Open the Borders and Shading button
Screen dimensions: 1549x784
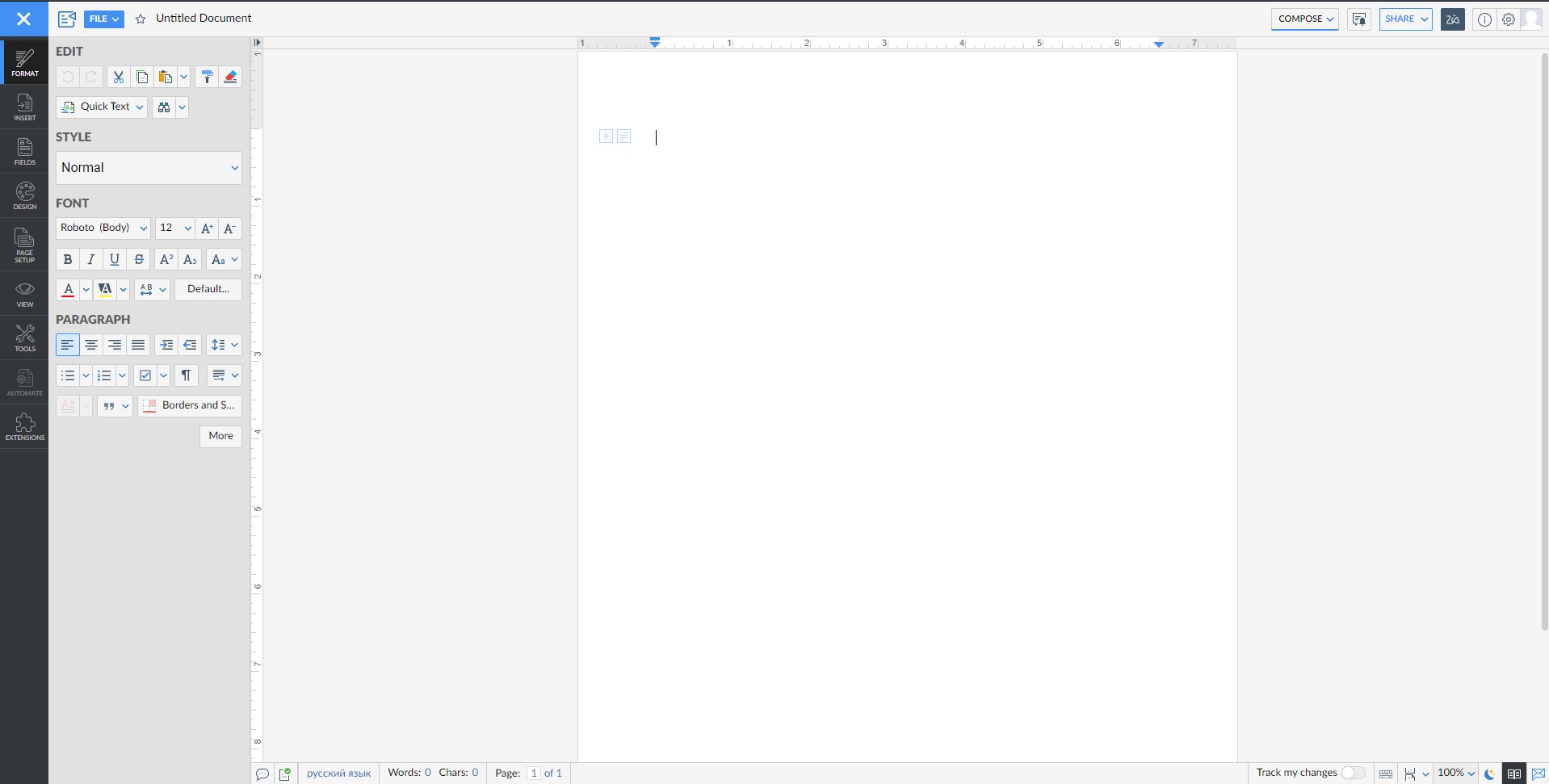(190, 405)
